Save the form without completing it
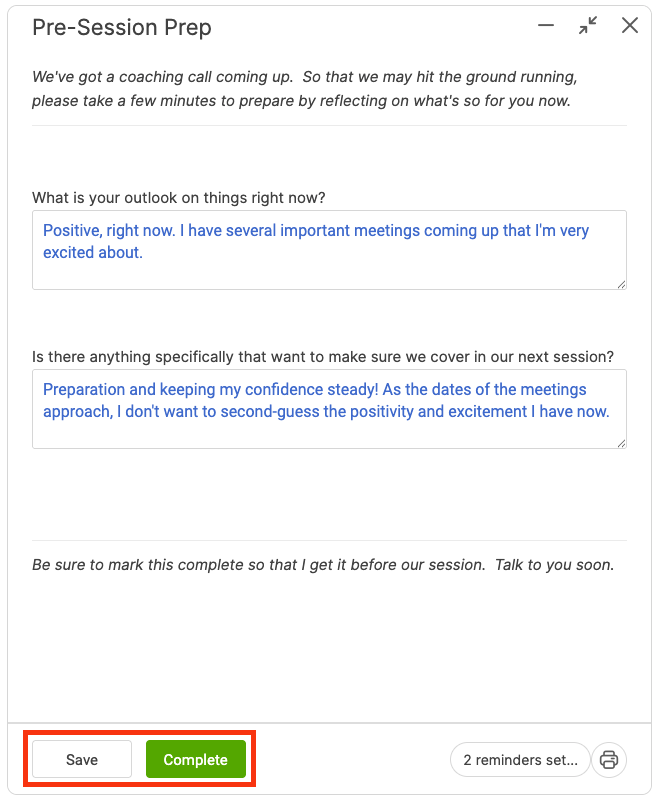Screen dimensions: 661x802 pos(80,760)
